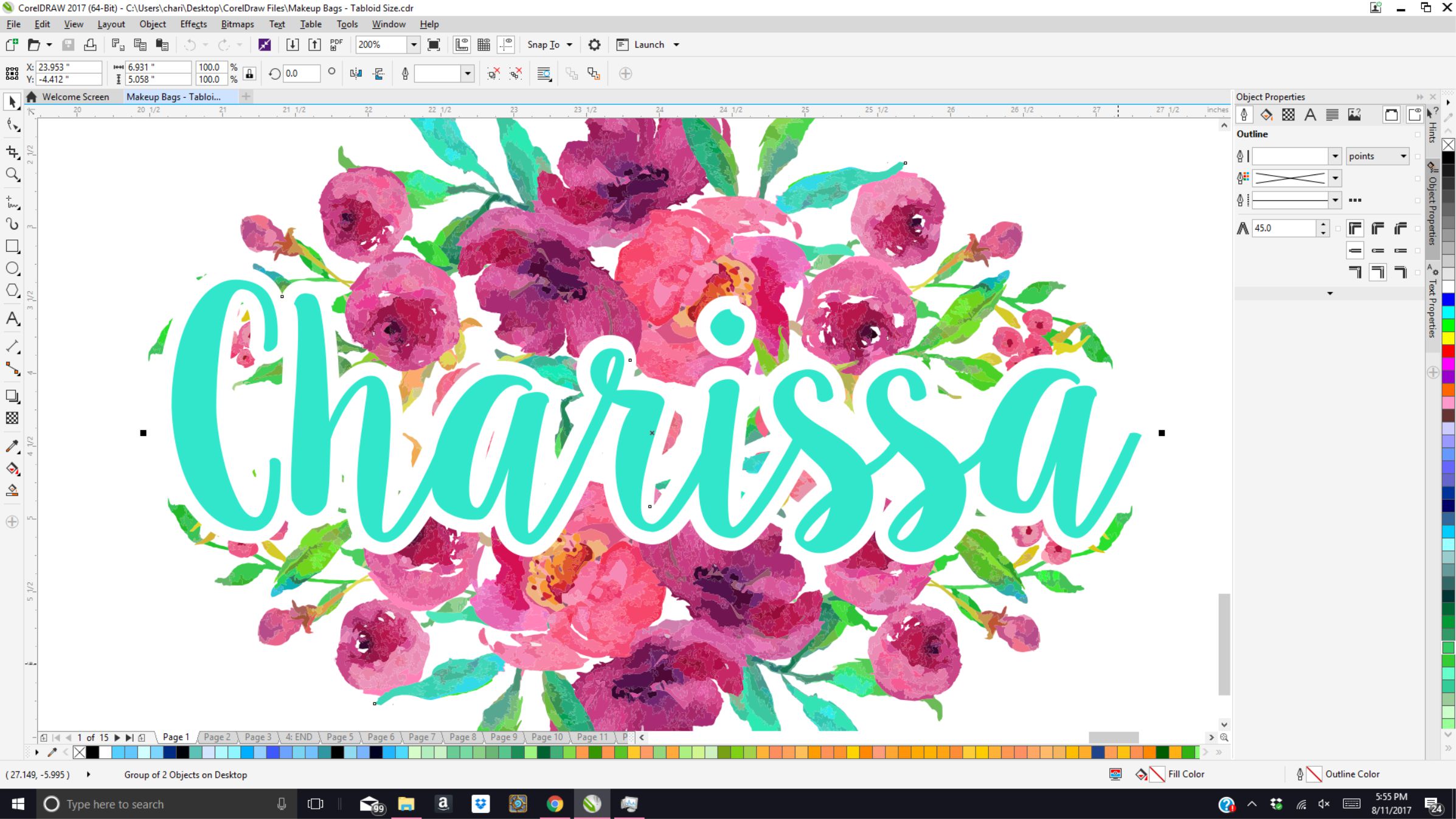Open the outline width dropdown in docker
The height and width of the screenshot is (819, 1456).
[x=1335, y=156]
